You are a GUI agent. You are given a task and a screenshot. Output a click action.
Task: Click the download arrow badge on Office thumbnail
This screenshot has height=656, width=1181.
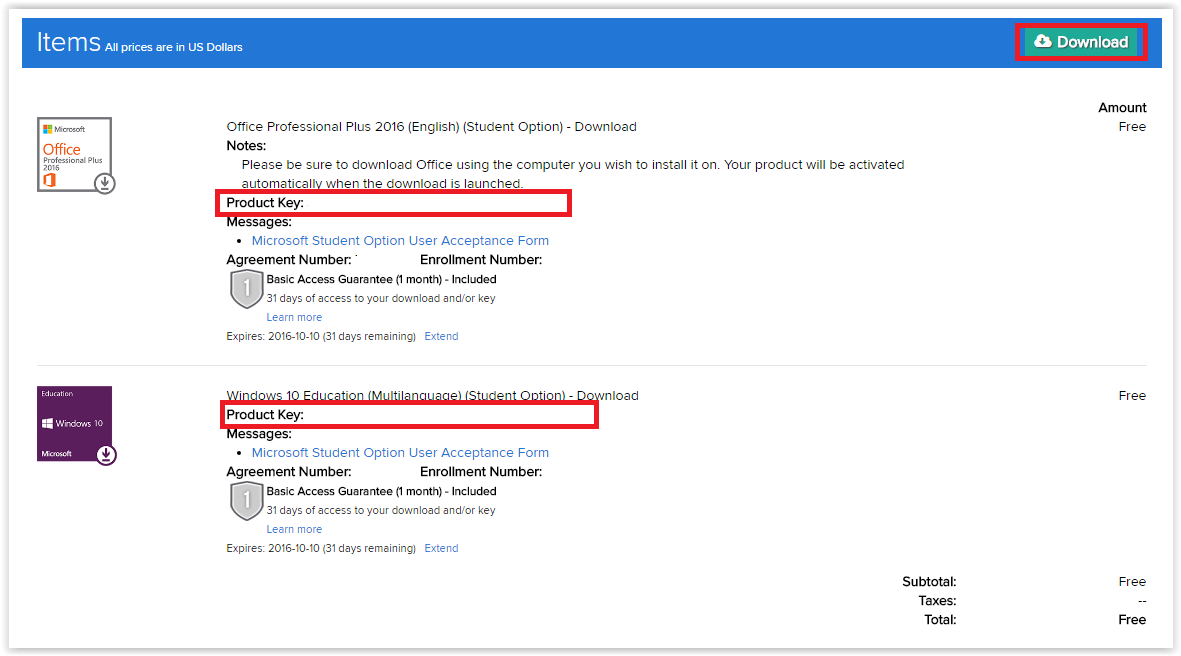(x=105, y=183)
